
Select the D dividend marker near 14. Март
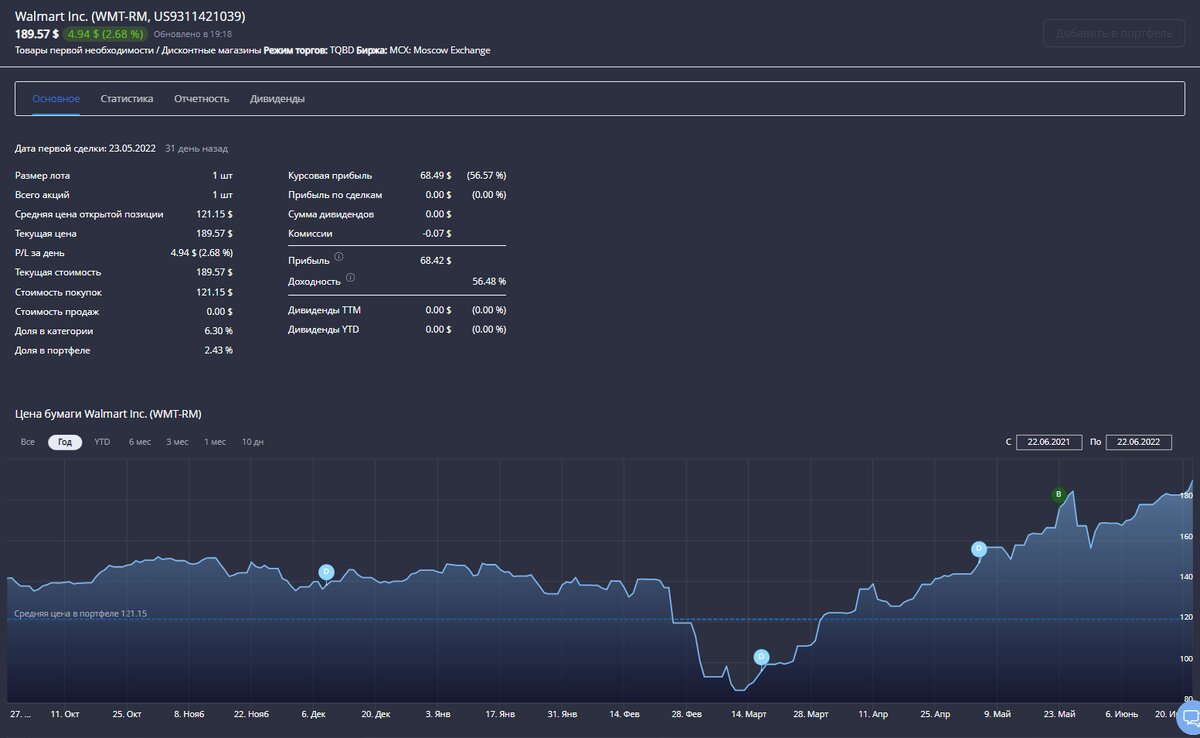(761, 656)
